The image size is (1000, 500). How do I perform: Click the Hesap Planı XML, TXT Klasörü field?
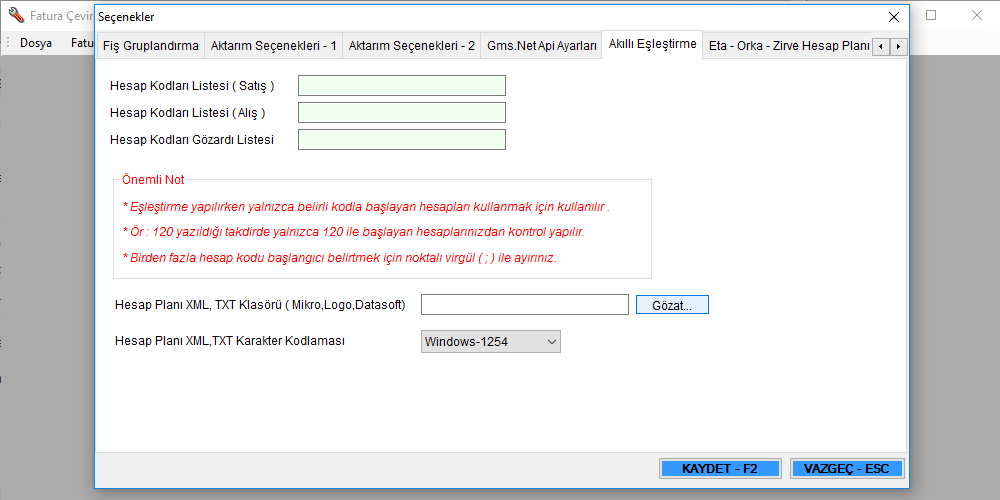point(525,305)
